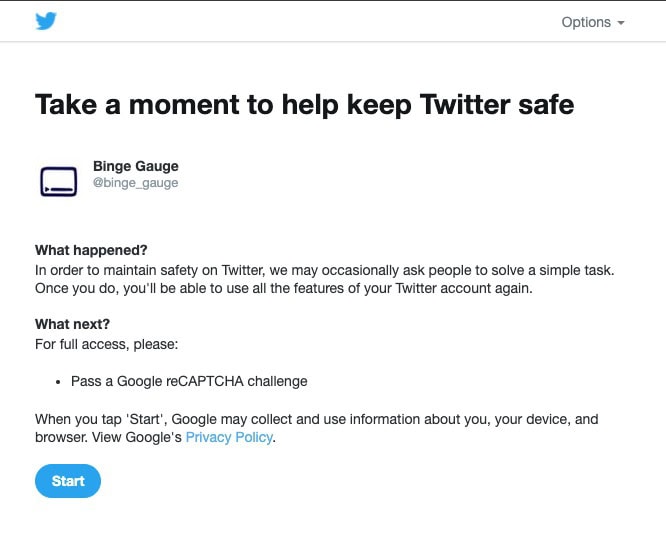Click the Binge Gauge profile avatar

coord(59,181)
